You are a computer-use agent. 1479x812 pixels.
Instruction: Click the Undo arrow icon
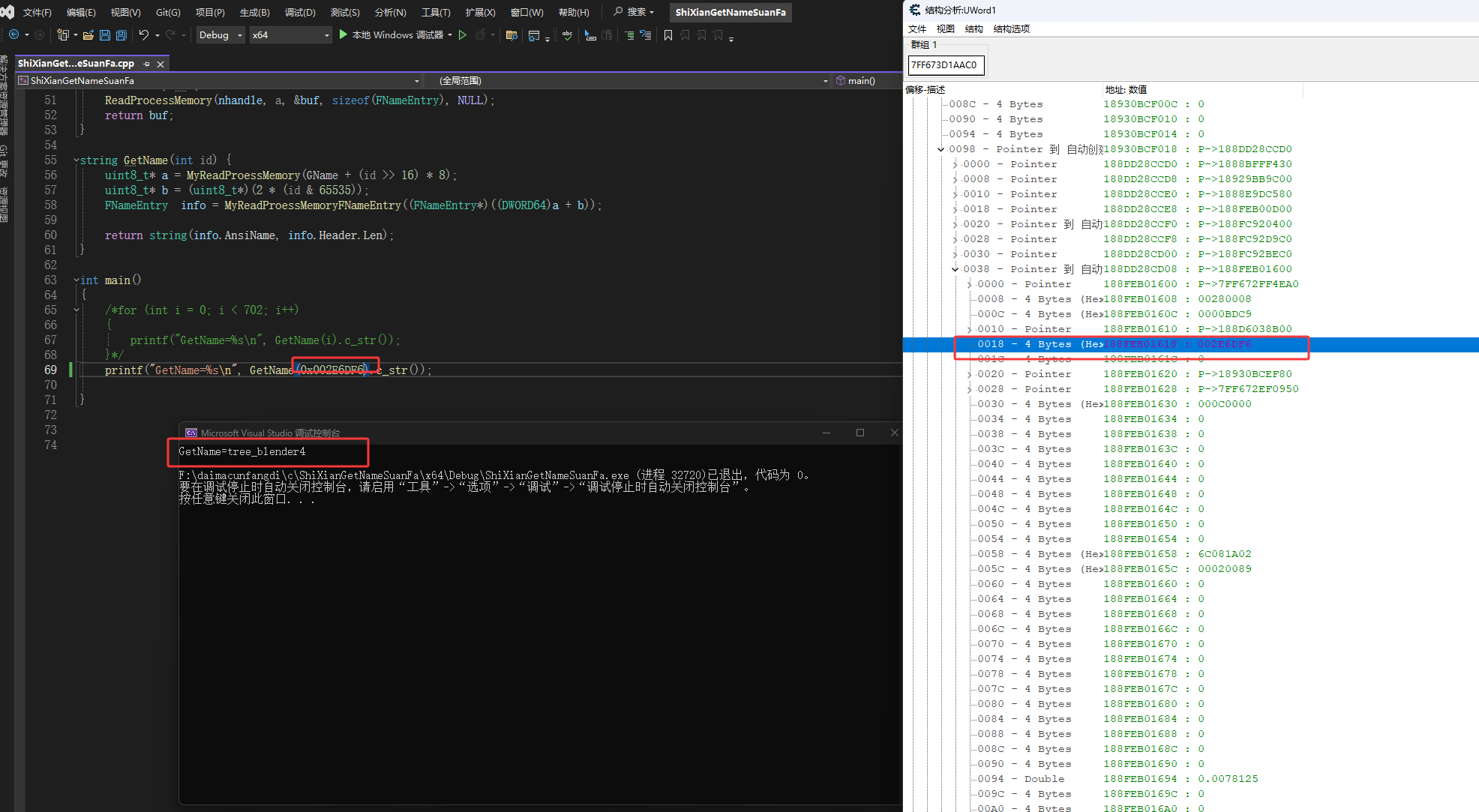[143, 35]
